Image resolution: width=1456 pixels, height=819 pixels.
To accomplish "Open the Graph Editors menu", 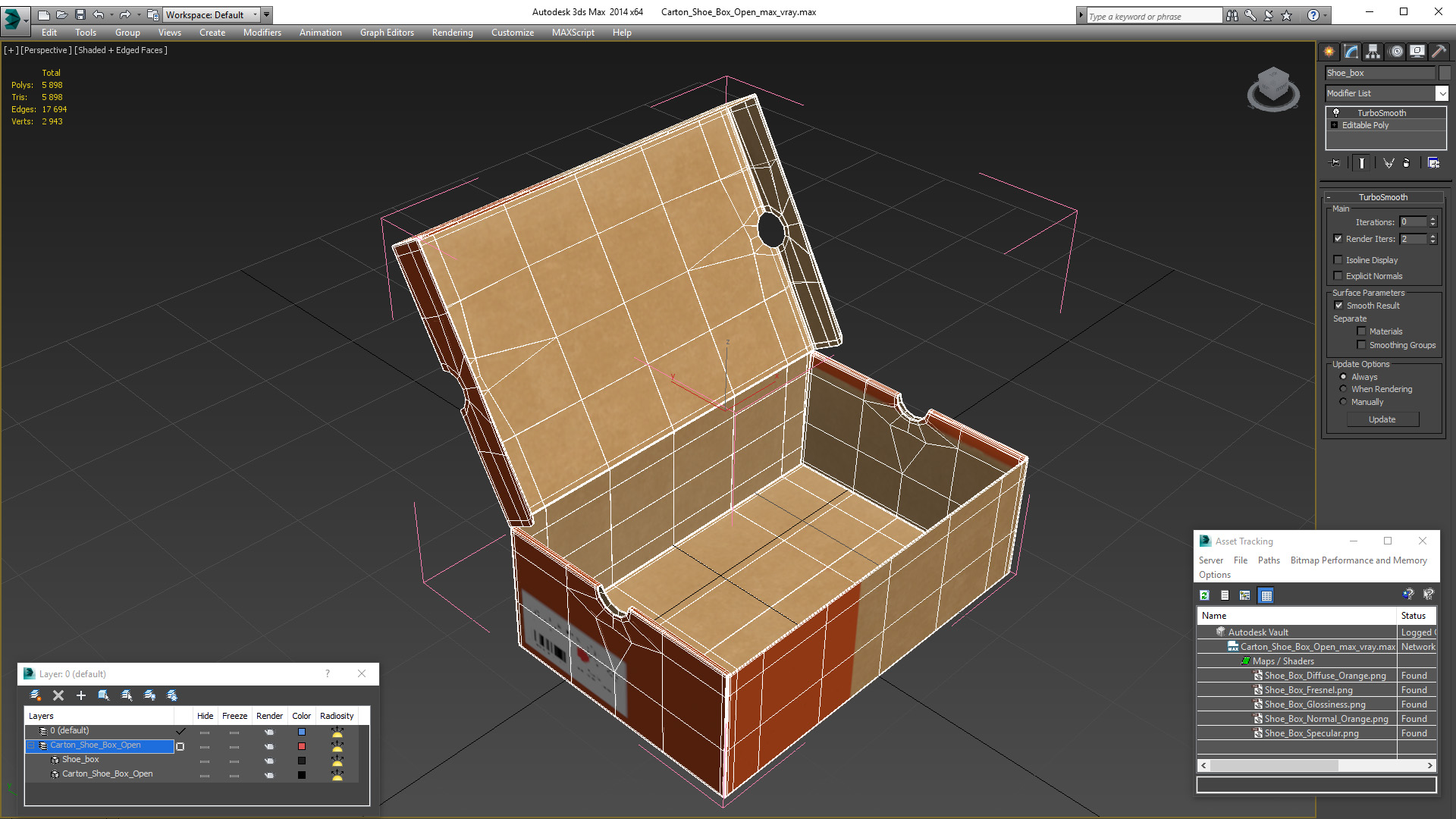I will coord(387,33).
